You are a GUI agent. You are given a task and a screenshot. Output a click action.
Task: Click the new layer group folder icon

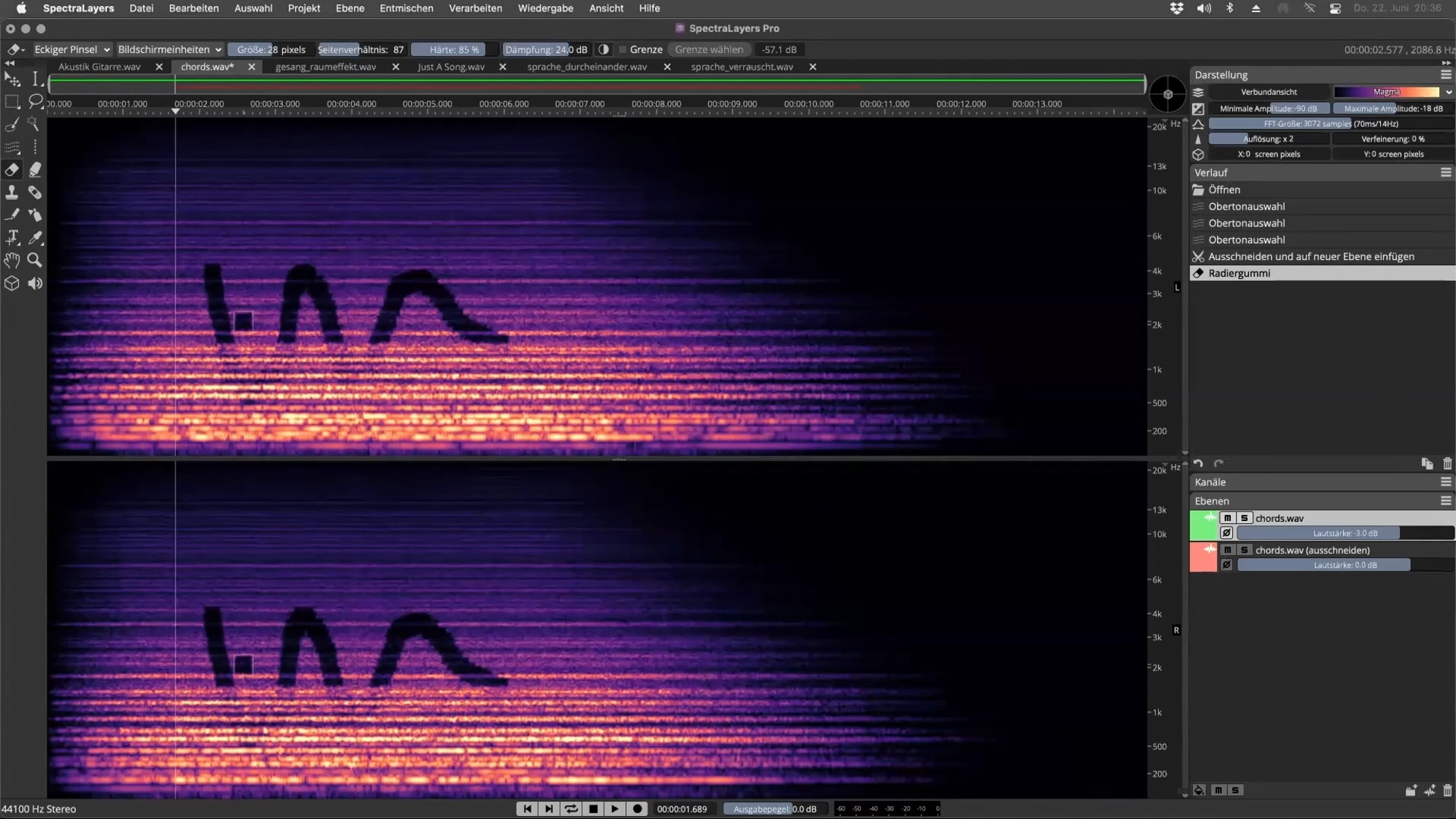tap(1410, 790)
